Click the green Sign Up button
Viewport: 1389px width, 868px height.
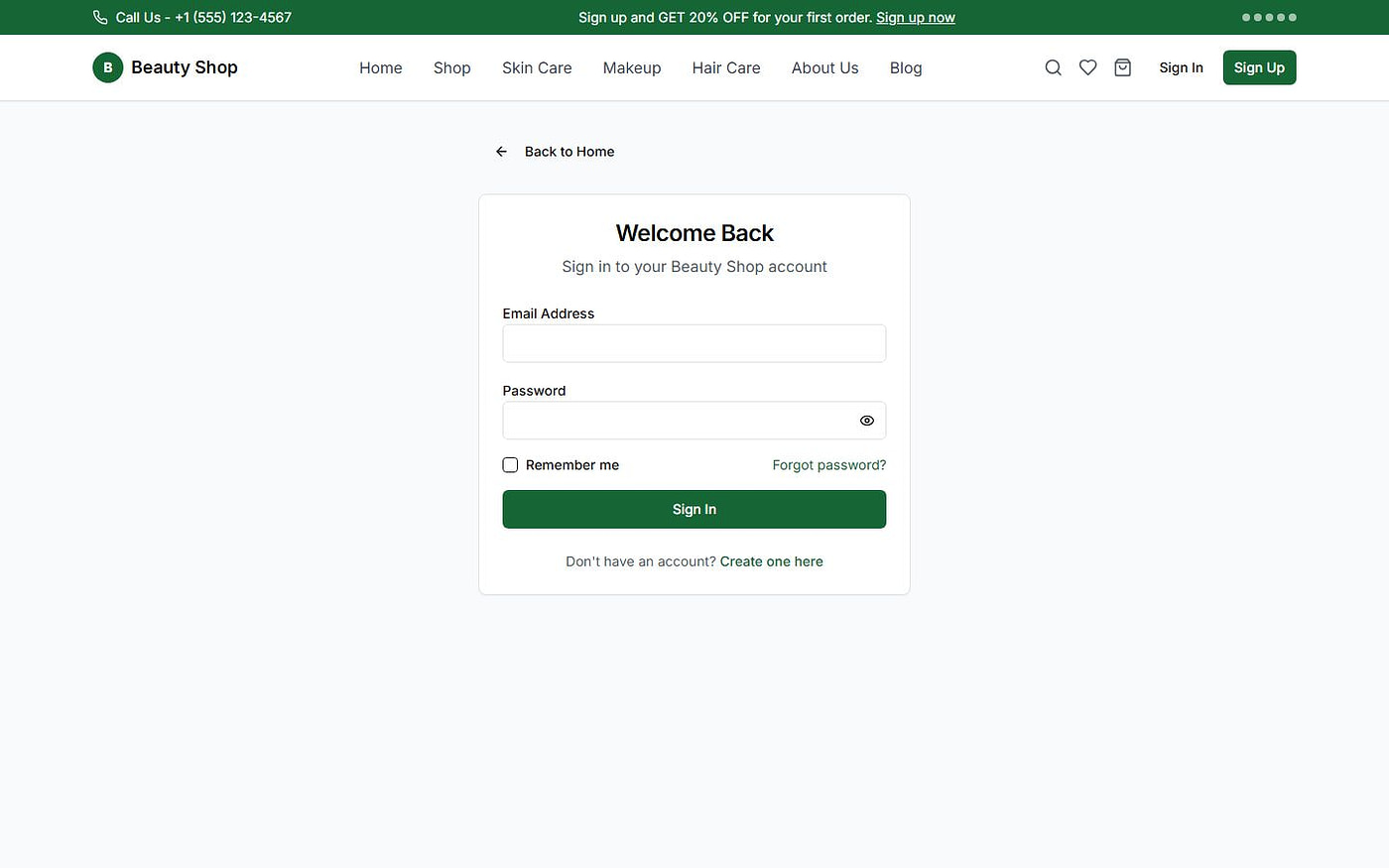click(x=1260, y=67)
